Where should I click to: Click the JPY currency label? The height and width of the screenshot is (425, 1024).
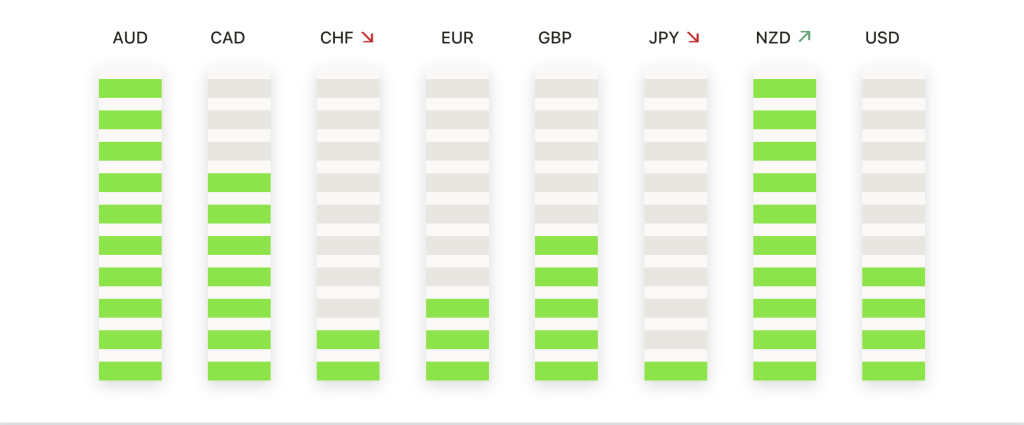click(664, 39)
